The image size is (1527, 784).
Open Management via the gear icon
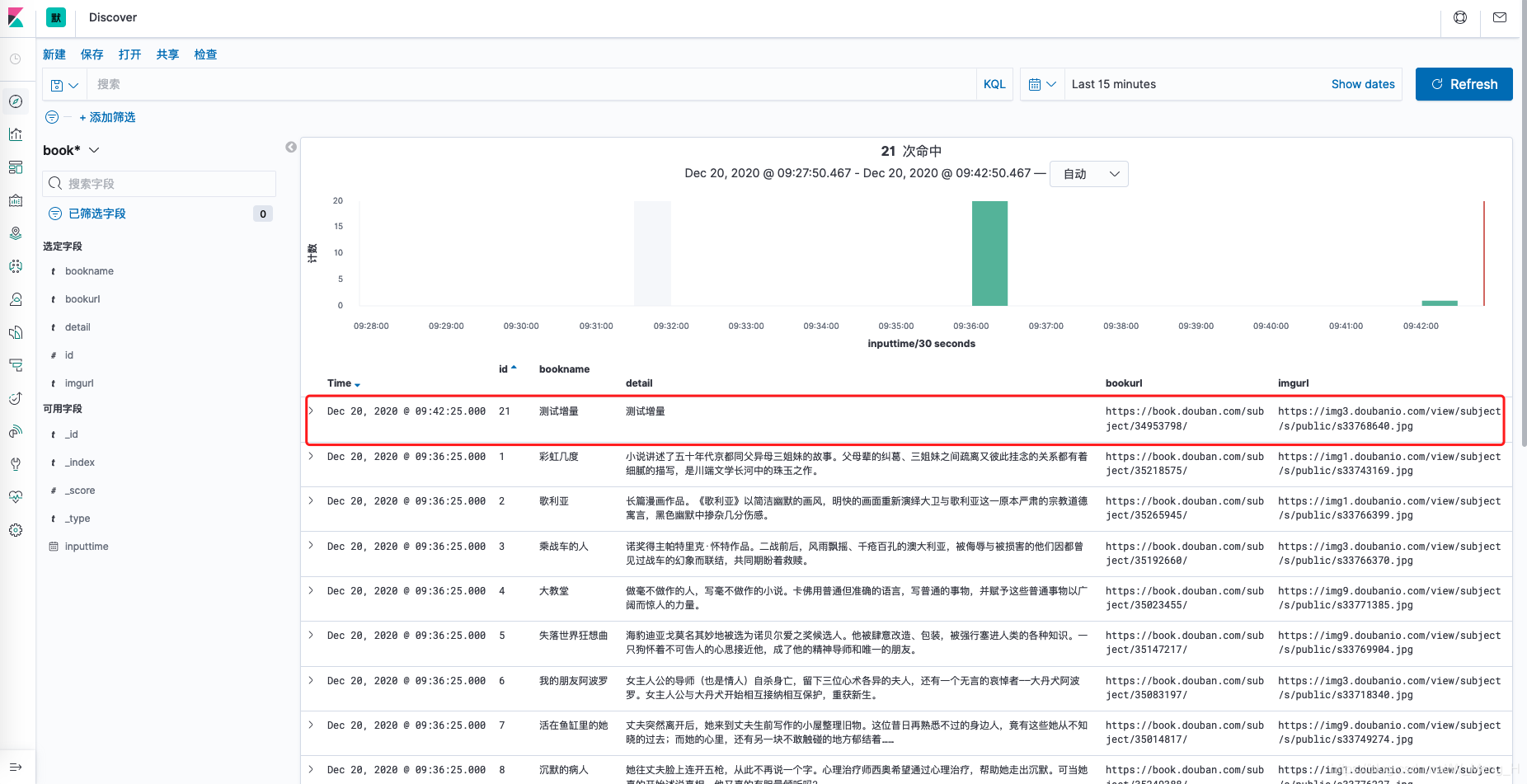pyautogui.click(x=16, y=529)
